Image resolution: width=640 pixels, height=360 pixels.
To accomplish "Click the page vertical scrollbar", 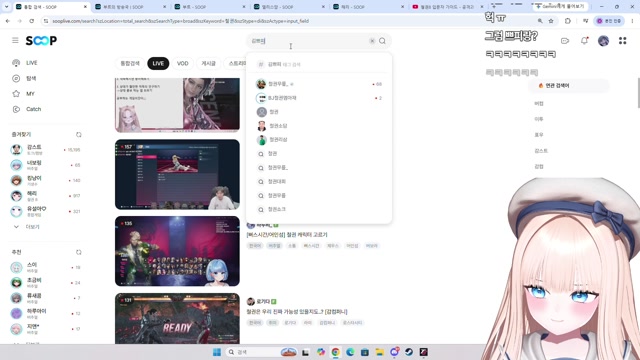I will point(638,93).
